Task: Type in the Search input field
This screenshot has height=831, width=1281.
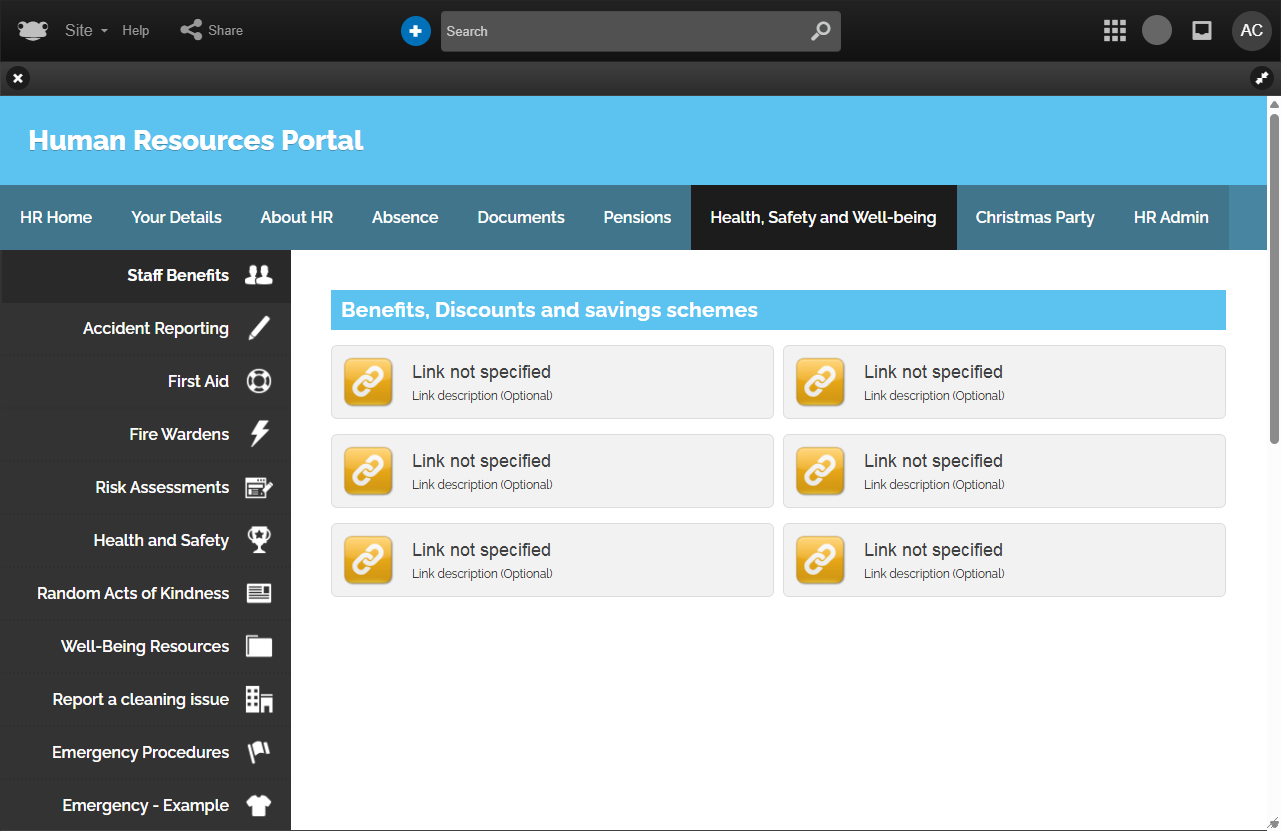Action: (620, 31)
